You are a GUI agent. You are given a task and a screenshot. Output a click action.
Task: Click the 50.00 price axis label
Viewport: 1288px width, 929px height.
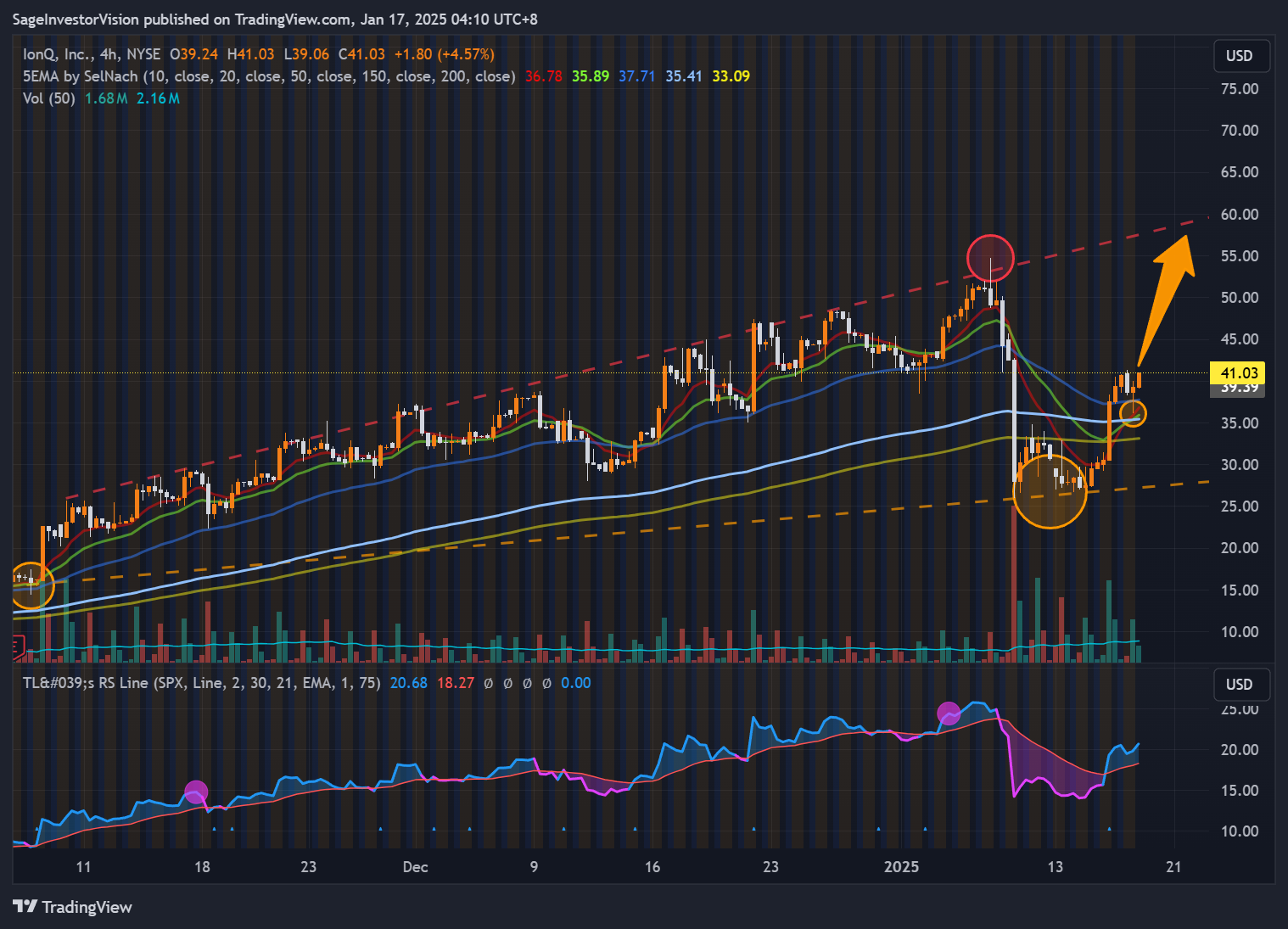[1239, 298]
